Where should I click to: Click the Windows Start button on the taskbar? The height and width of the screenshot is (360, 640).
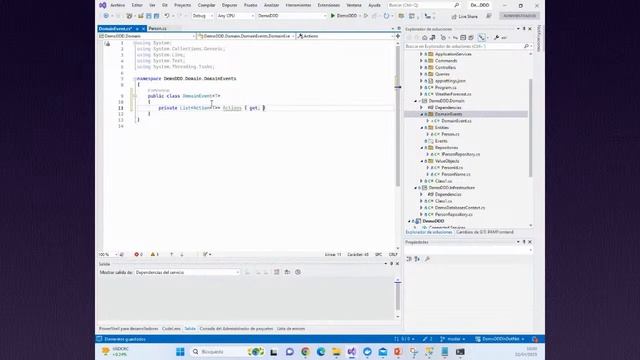(180, 351)
